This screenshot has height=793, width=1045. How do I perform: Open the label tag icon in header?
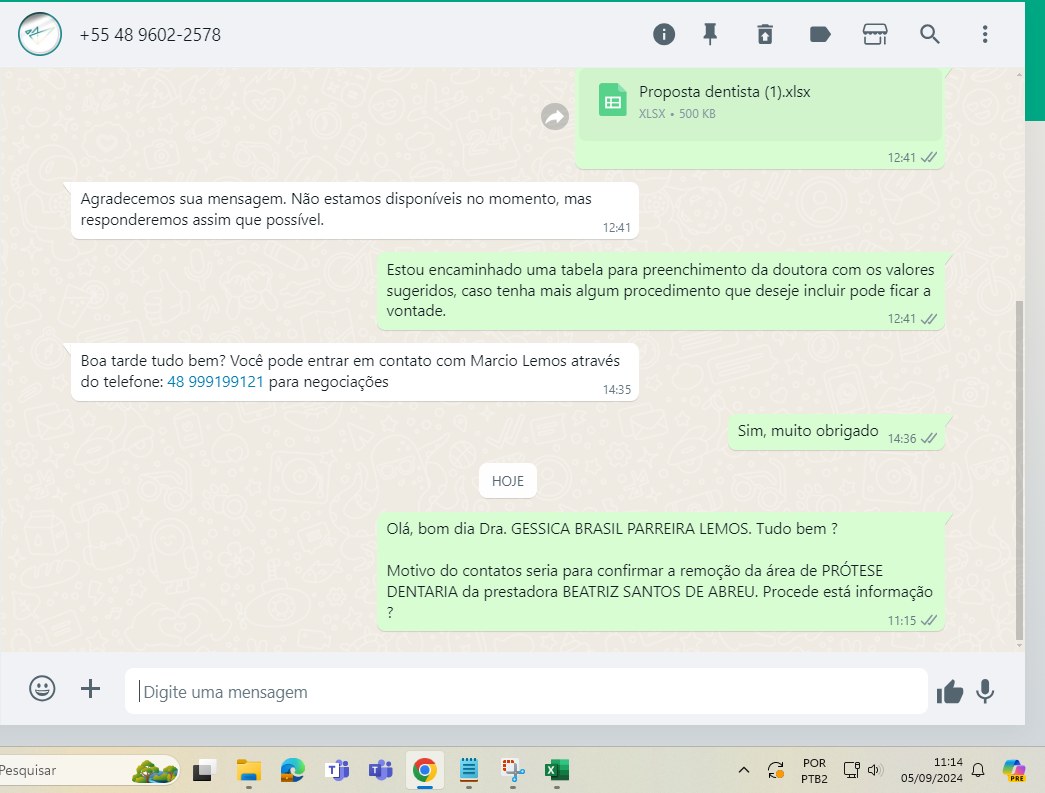pos(820,34)
